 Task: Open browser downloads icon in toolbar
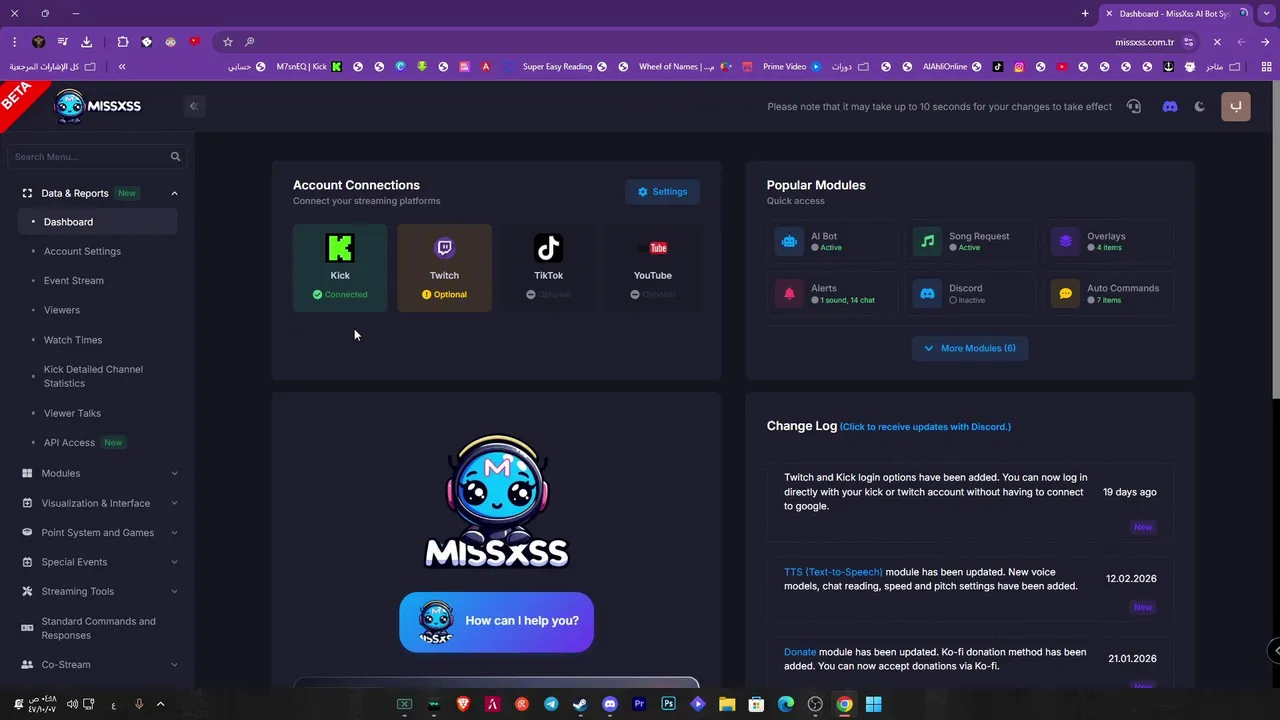point(86,42)
